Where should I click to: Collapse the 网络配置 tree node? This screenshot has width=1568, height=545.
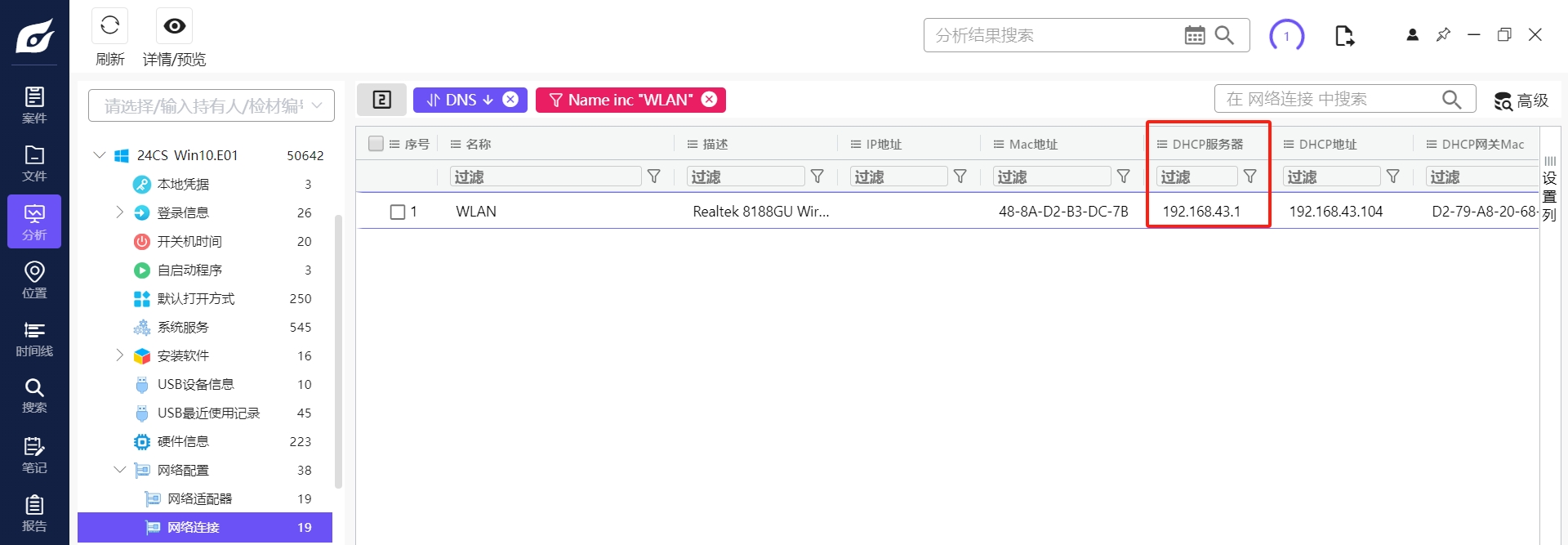pyautogui.click(x=120, y=470)
